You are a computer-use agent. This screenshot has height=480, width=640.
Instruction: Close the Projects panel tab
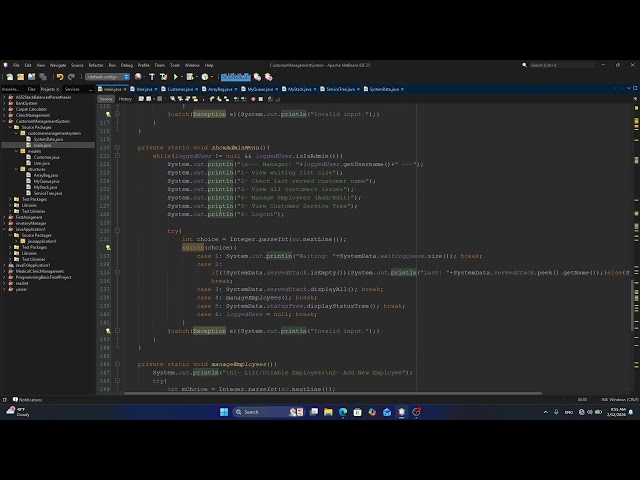pyautogui.click(x=58, y=89)
